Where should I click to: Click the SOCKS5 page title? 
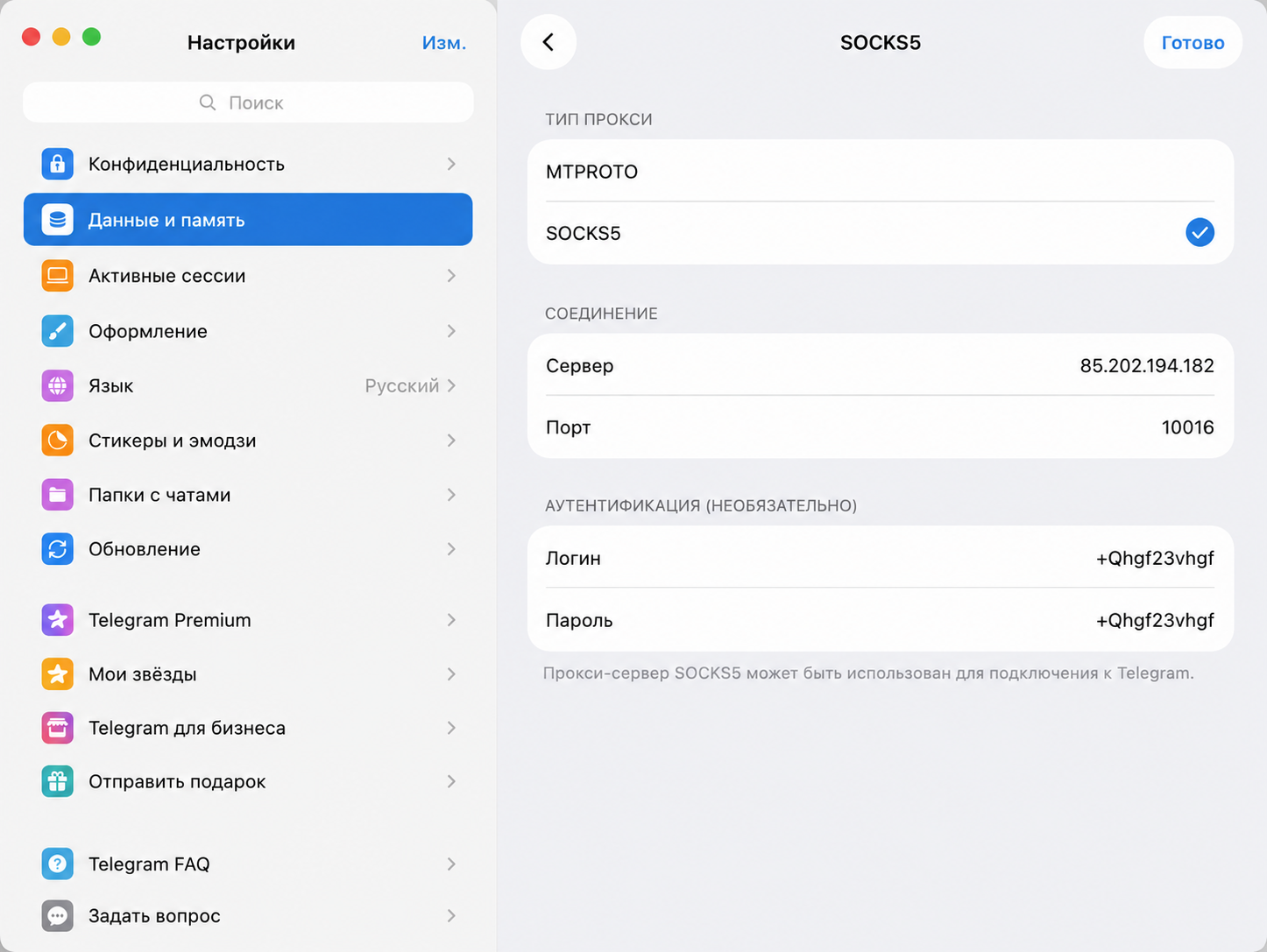point(881,43)
